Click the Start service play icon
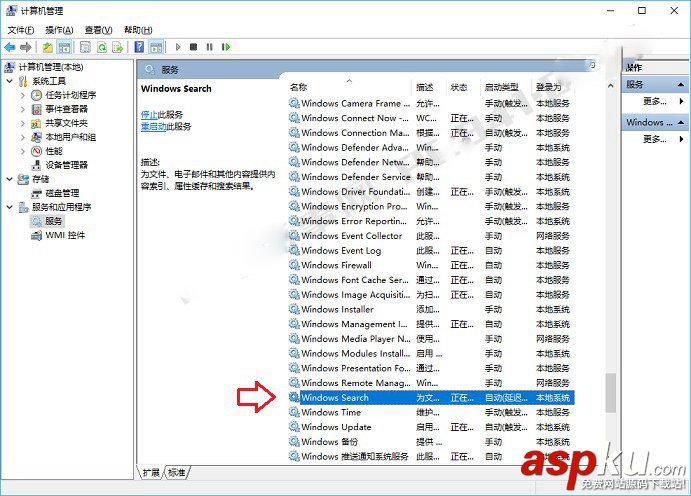The width and height of the screenshot is (691, 496). (x=178, y=47)
